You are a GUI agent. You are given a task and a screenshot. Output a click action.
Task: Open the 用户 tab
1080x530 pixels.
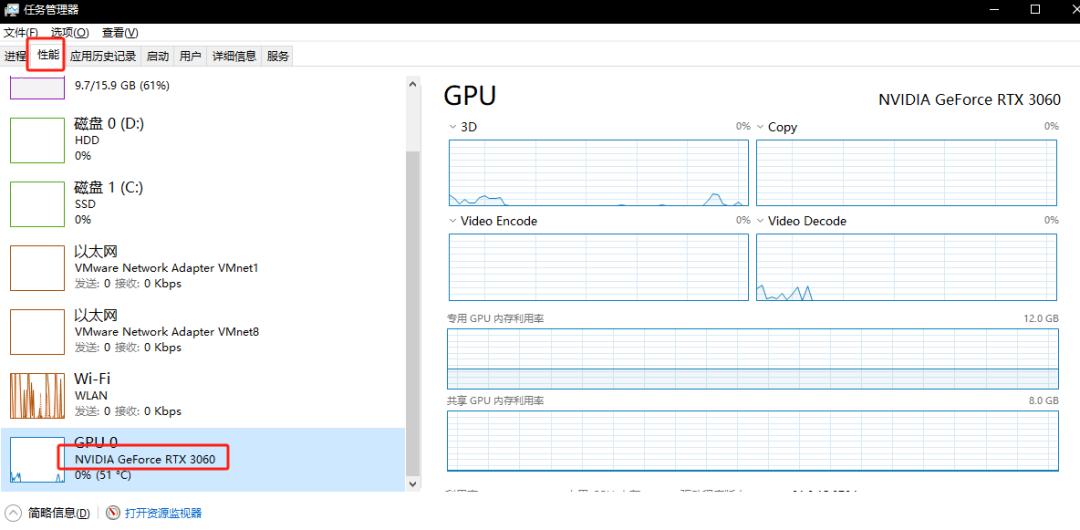pos(190,57)
